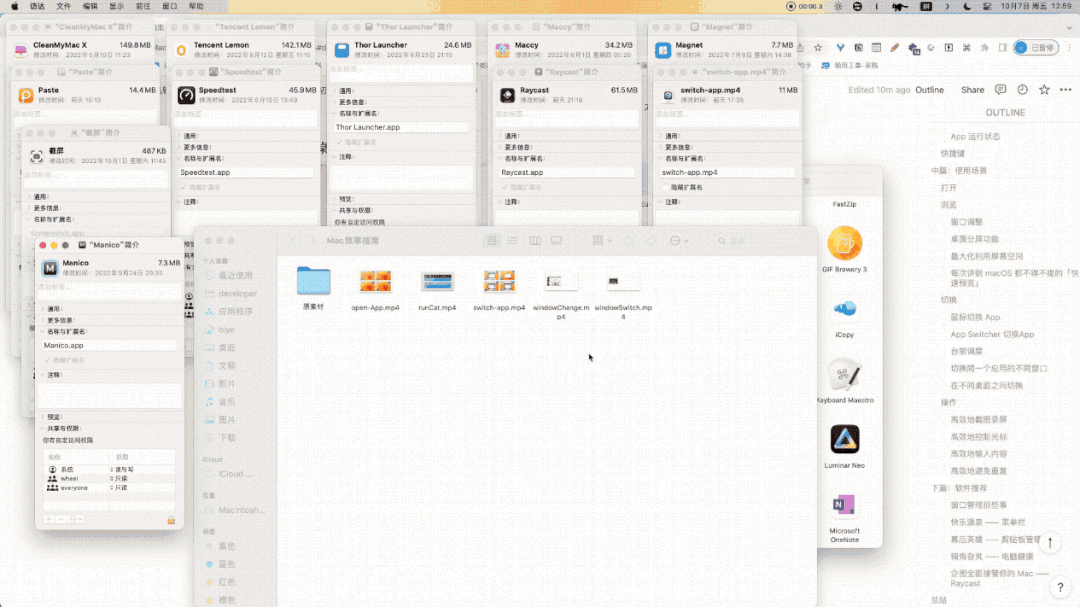Open Keyboard Maestro app icon
The image size is (1080, 607).
coord(844,374)
